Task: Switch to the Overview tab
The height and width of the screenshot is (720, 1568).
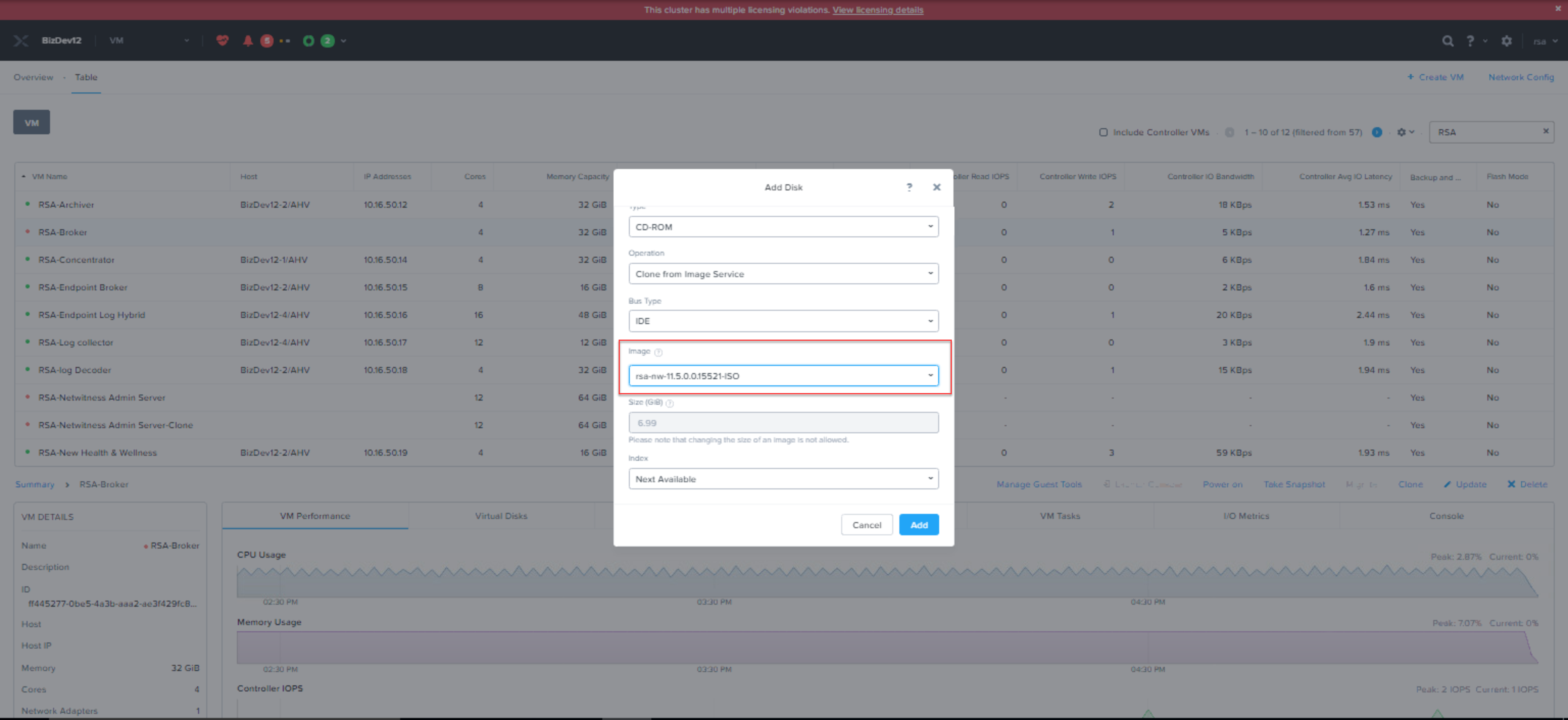Action: (x=33, y=77)
